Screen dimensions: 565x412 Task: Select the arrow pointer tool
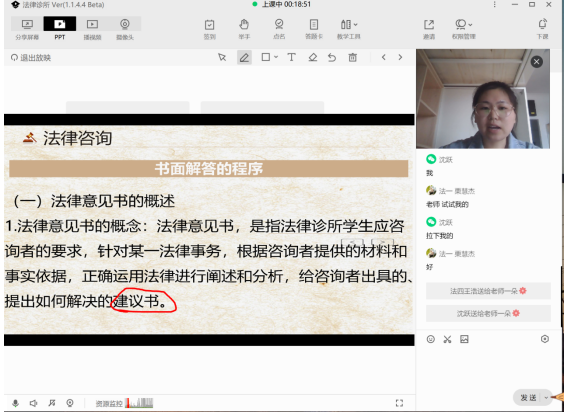click(222, 57)
